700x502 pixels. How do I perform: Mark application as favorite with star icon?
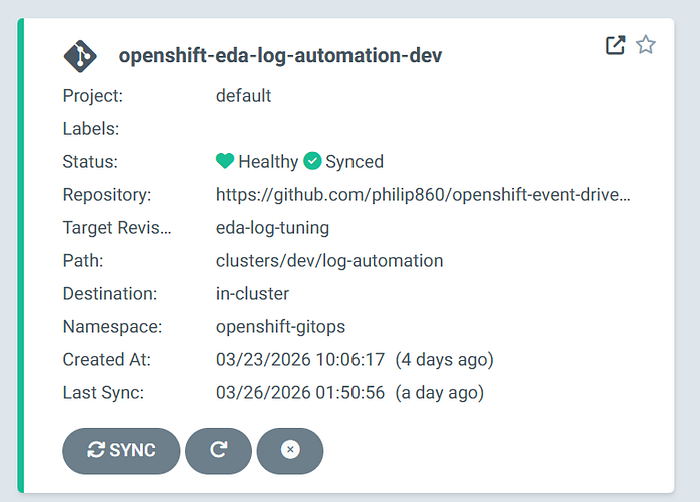(x=646, y=45)
